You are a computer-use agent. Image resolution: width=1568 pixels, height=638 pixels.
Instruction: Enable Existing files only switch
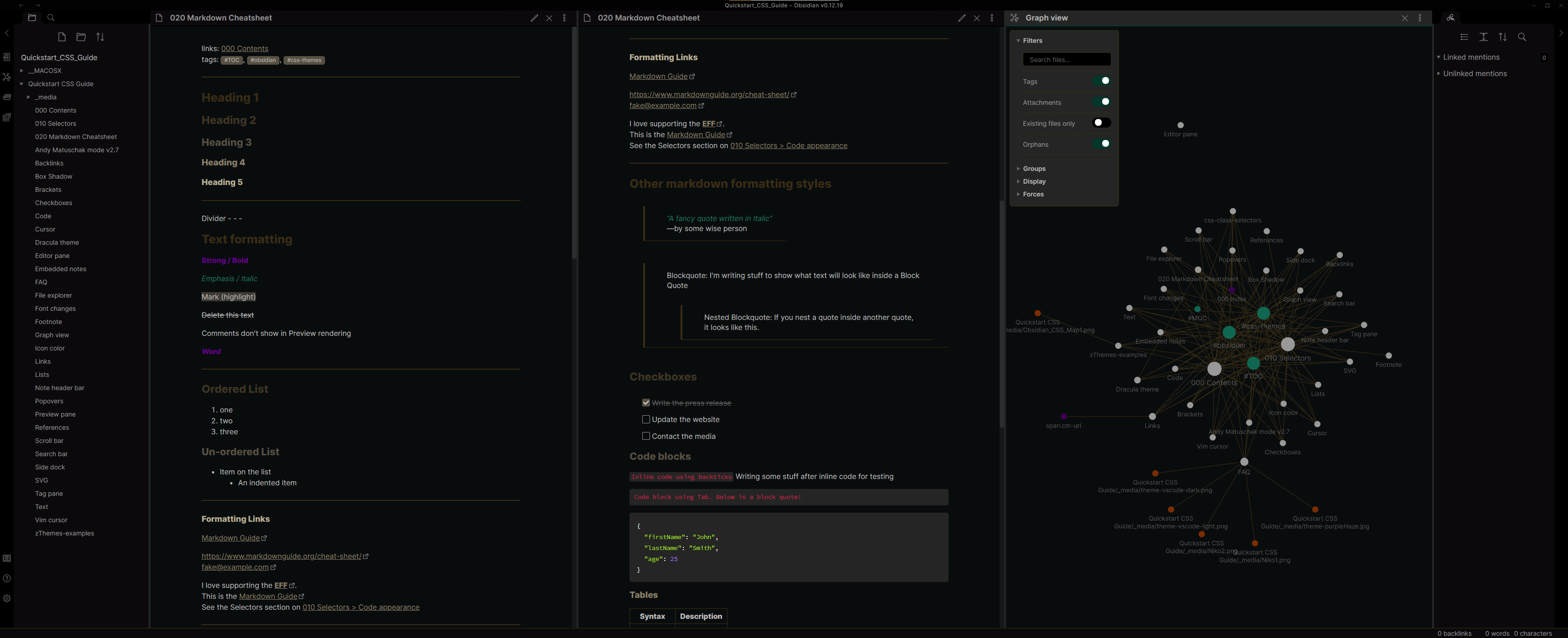(1101, 123)
